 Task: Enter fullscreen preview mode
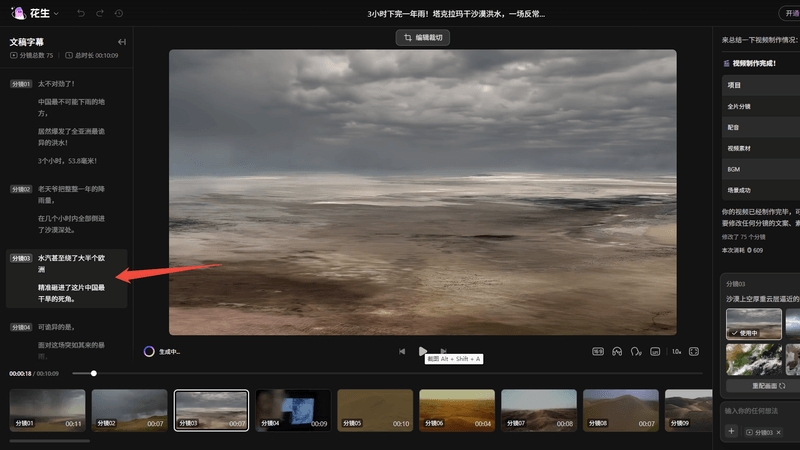click(x=694, y=352)
